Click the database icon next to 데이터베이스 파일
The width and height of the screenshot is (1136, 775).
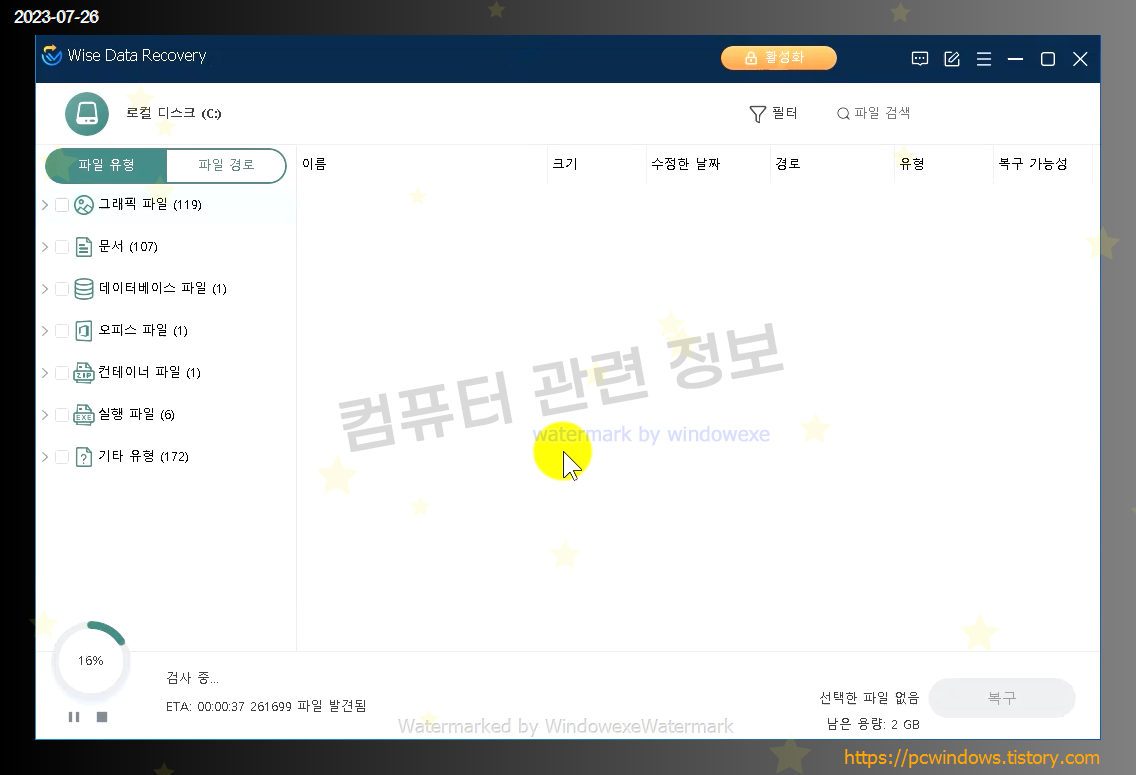[84, 289]
